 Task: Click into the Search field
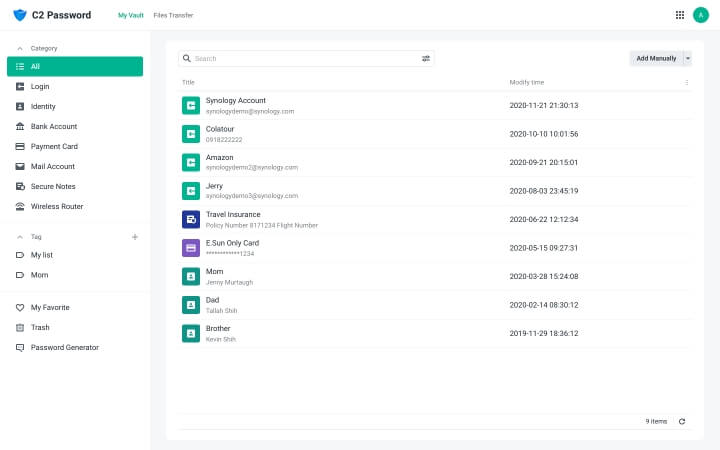(300, 59)
